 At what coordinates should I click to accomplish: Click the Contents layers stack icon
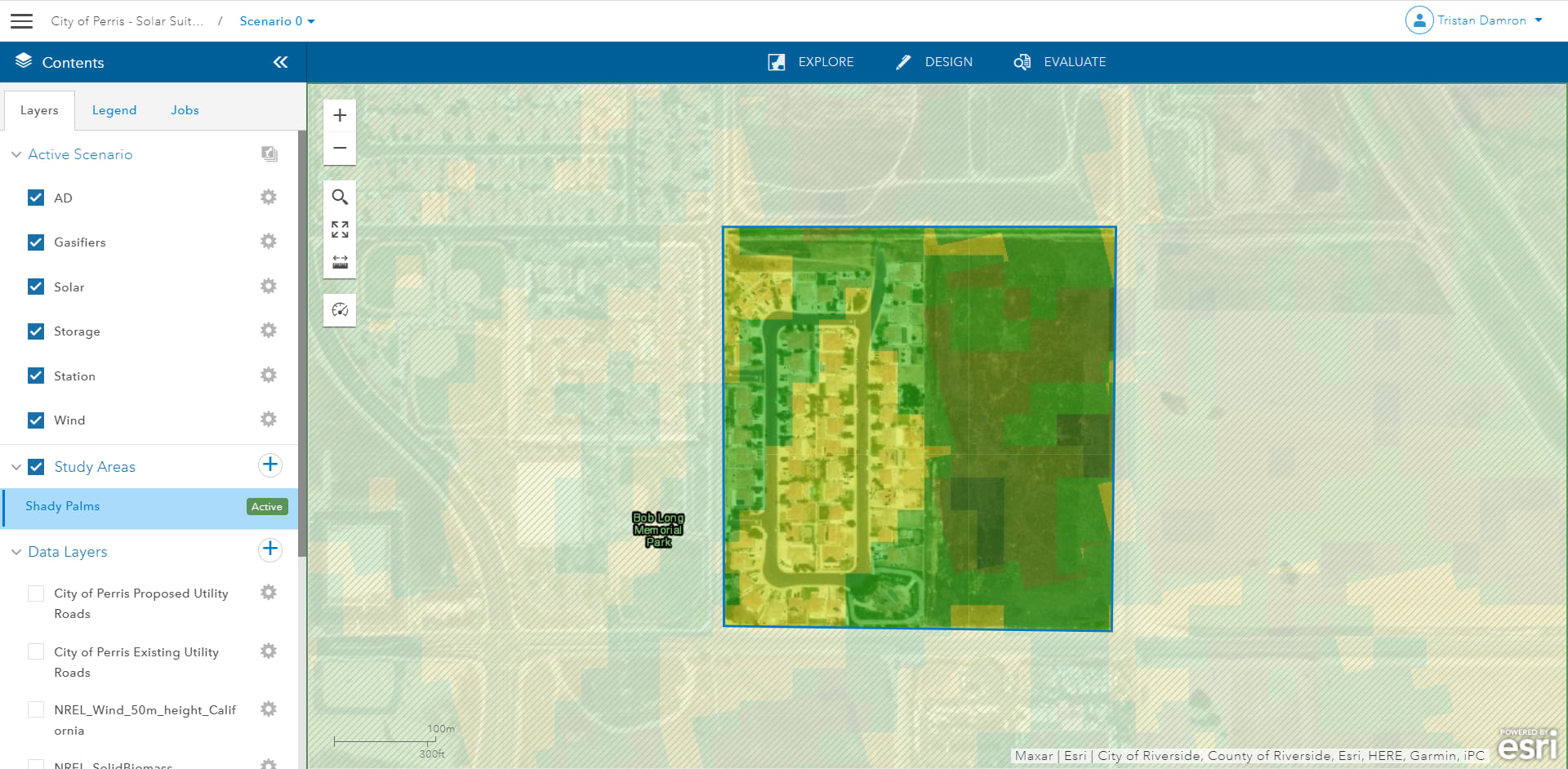tap(24, 61)
